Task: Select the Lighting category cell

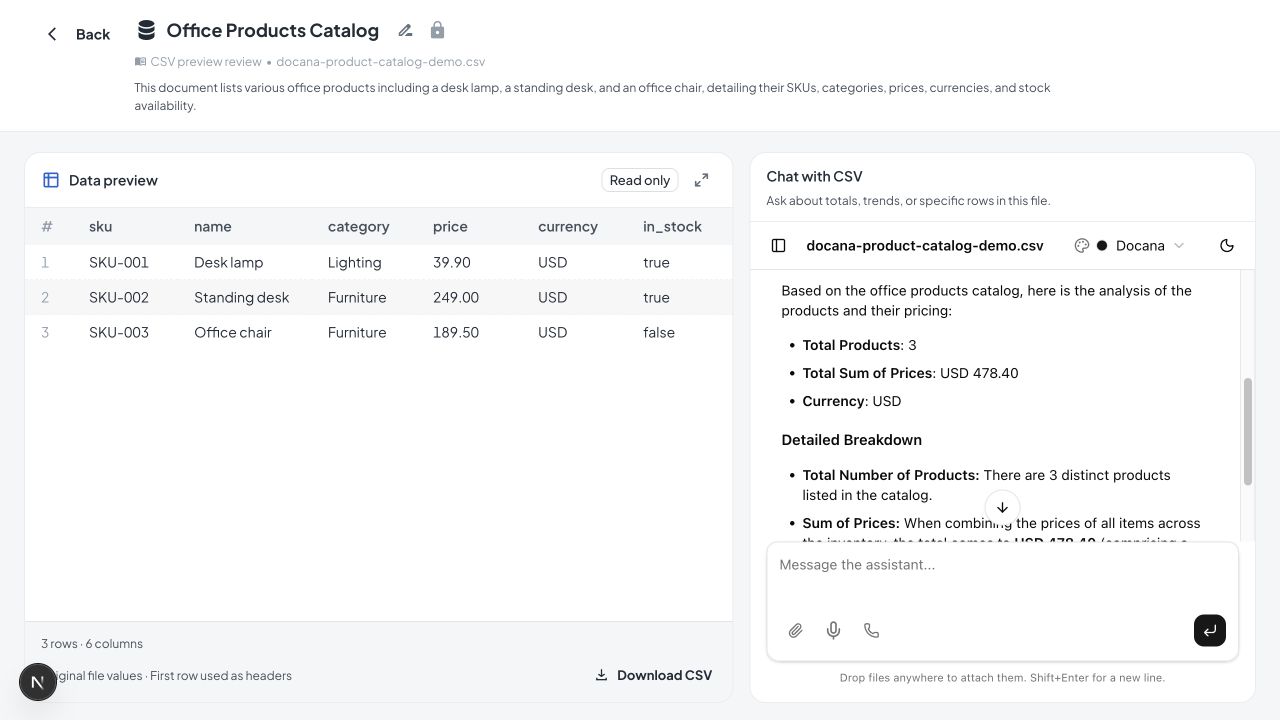Action: (x=354, y=262)
